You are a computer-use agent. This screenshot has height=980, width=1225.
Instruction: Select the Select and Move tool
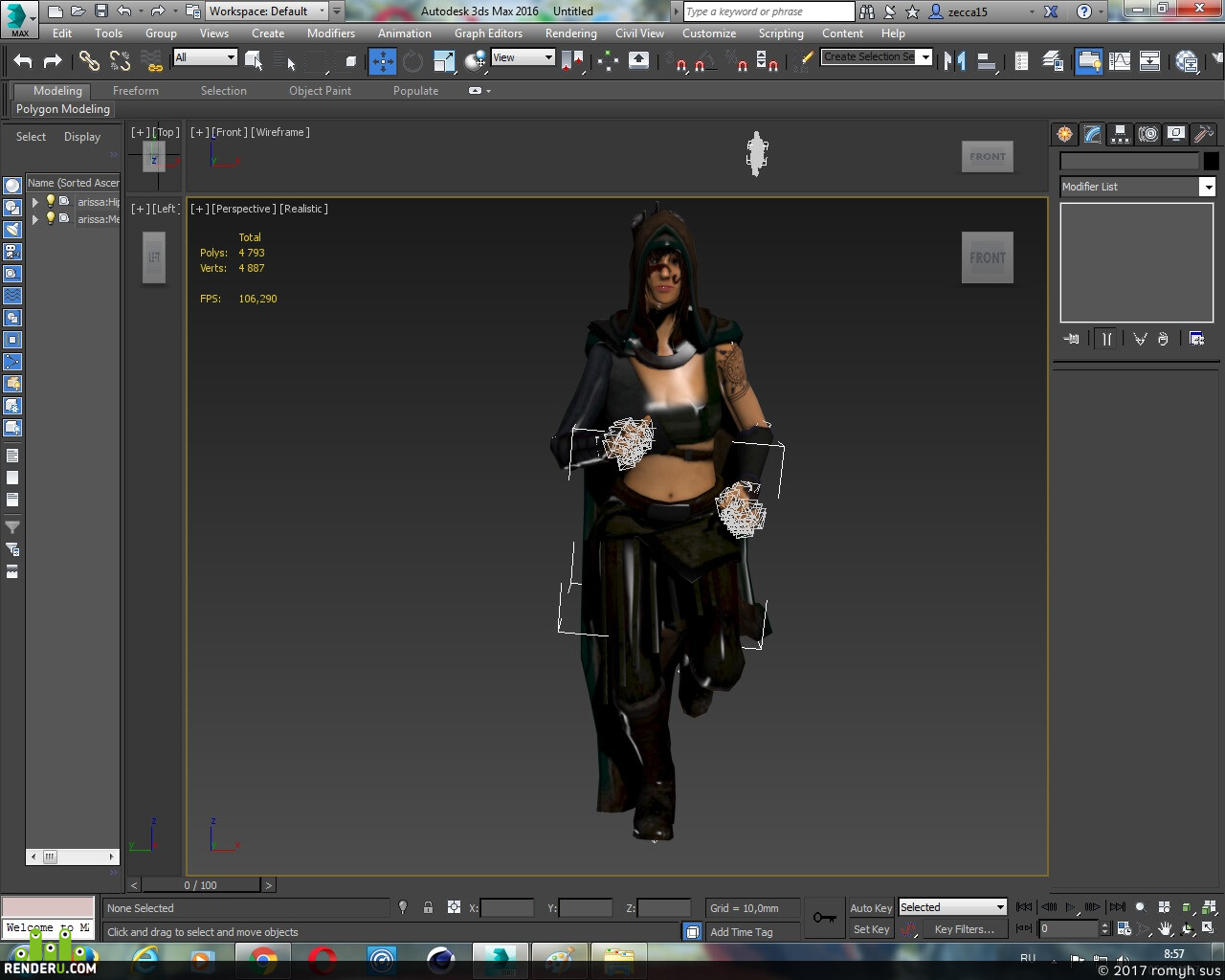tap(383, 61)
